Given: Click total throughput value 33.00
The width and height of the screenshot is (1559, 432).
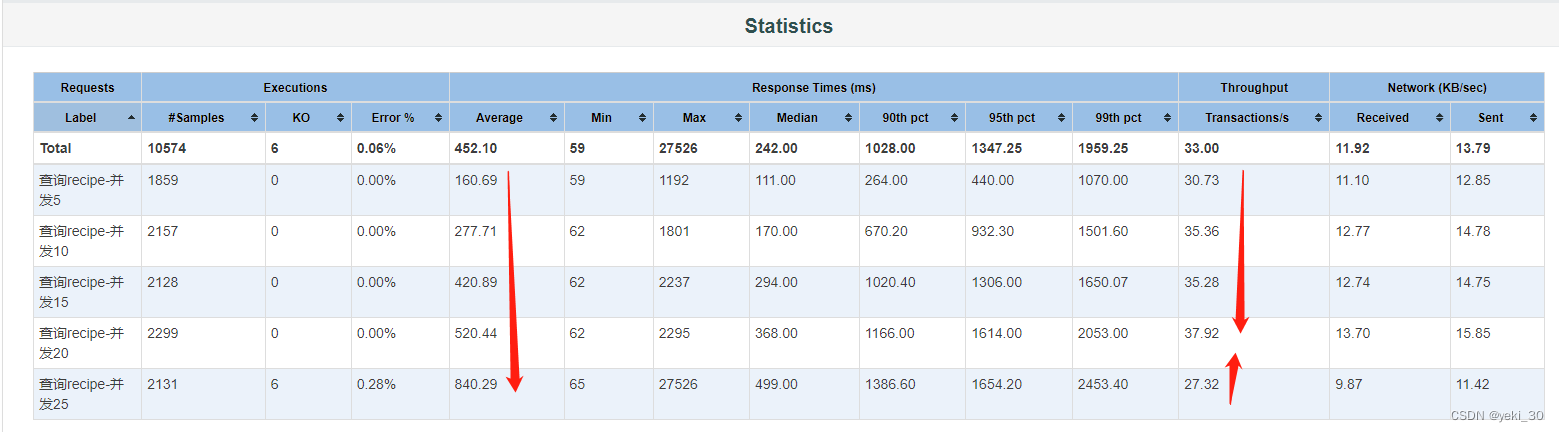Looking at the screenshot, I should click(1201, 148).
